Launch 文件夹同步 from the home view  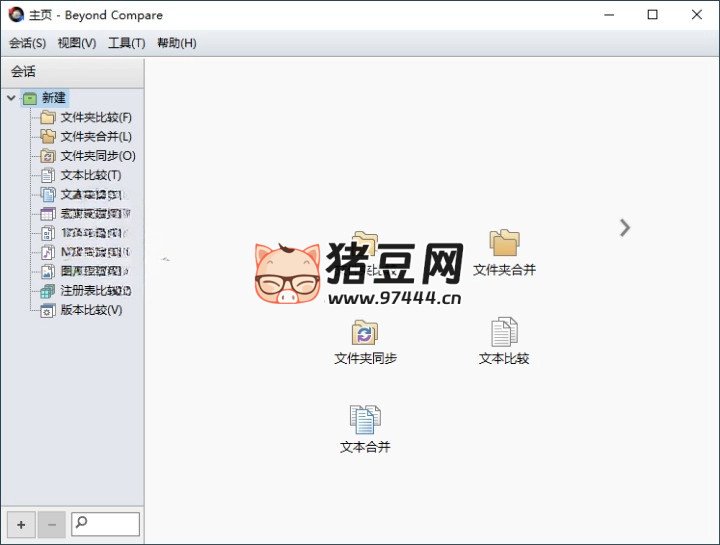point(365,342)
